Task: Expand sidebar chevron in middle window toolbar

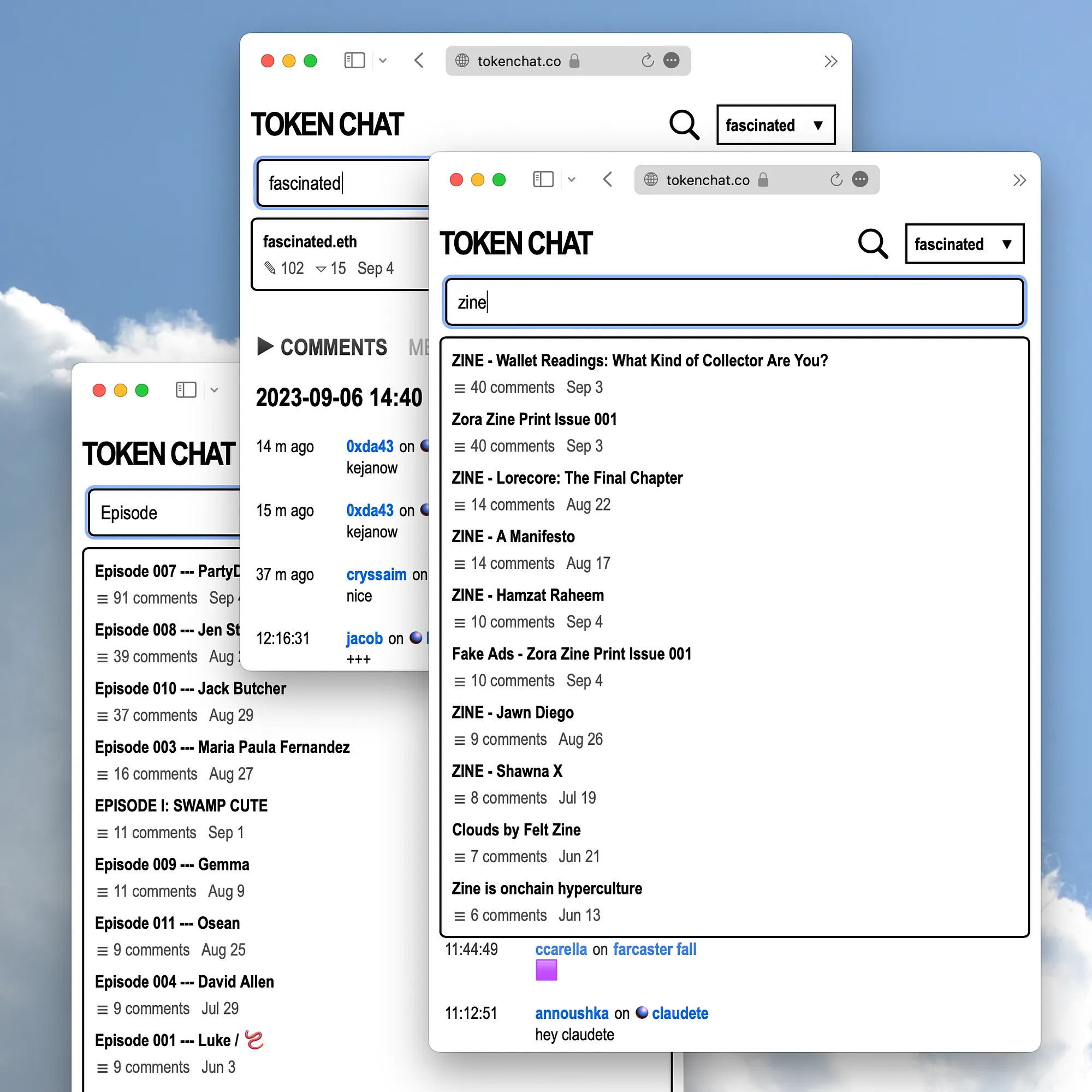Action: [383, 61]
